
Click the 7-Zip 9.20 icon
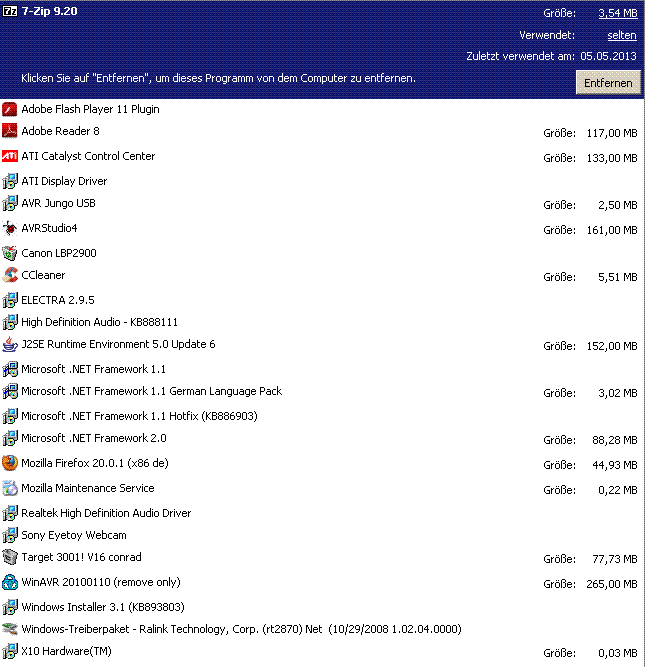click(9, 11)
